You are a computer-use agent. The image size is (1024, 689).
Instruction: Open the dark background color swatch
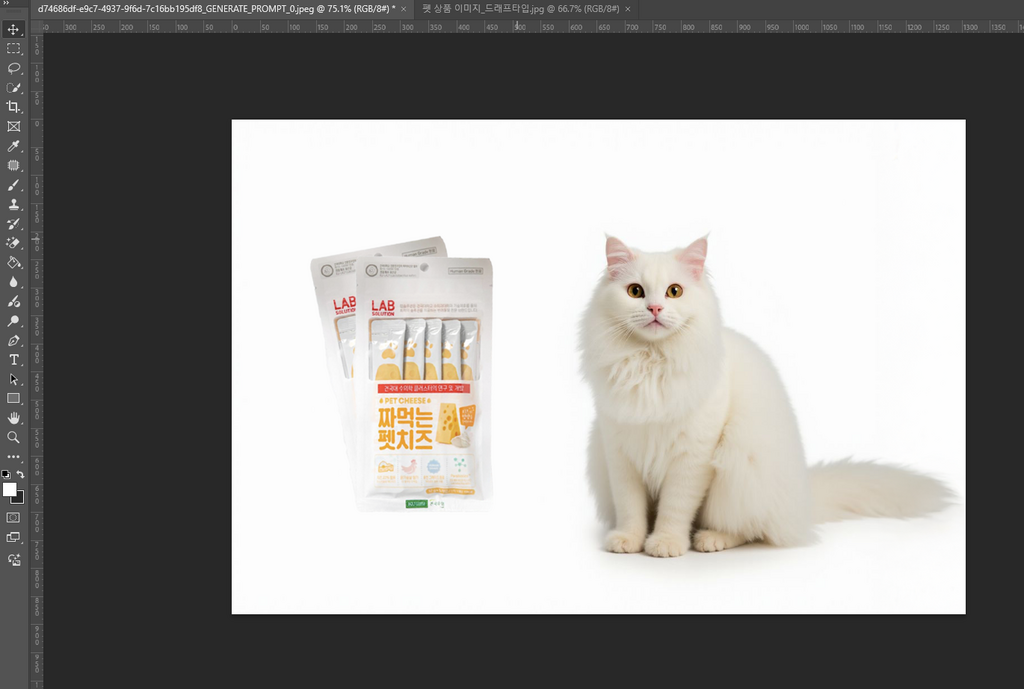tap(19, 499)
